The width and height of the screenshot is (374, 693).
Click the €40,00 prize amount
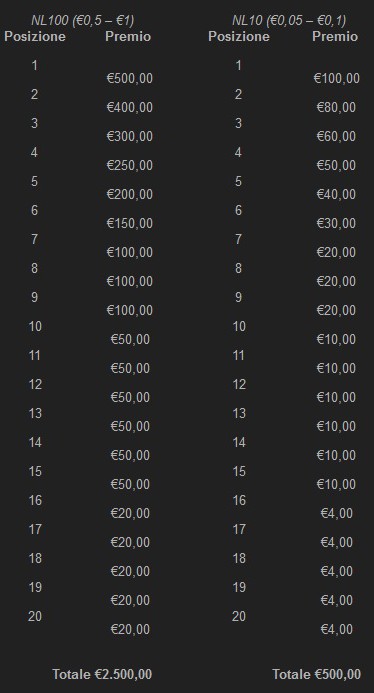coord(336,194)
